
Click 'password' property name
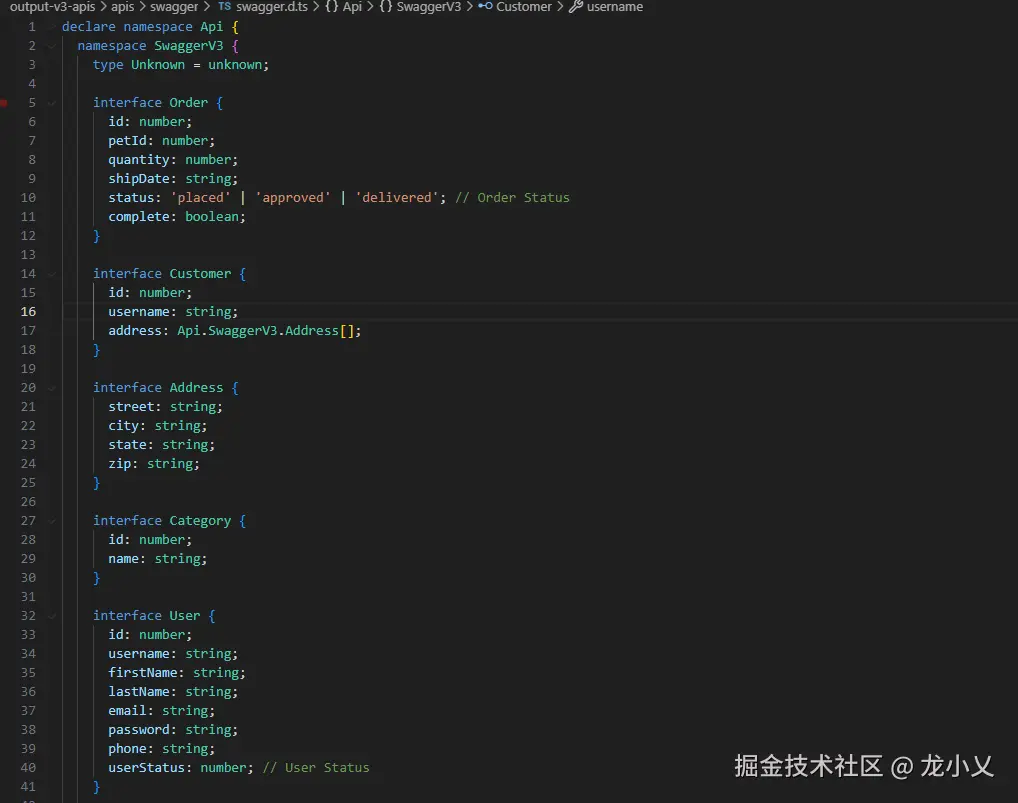[139, 730]
